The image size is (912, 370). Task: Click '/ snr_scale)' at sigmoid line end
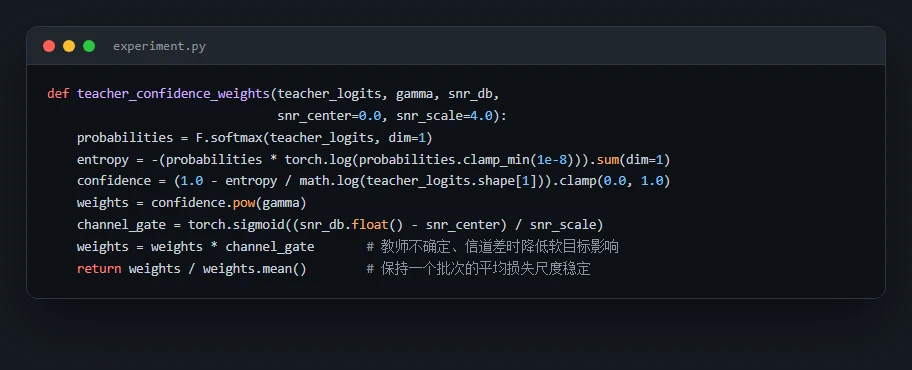560,225
